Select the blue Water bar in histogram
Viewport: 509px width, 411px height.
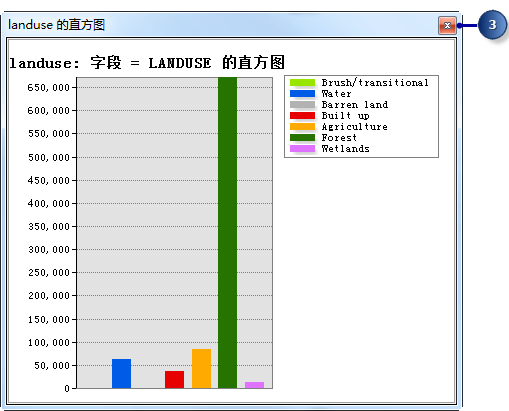(x=121, y=373)
